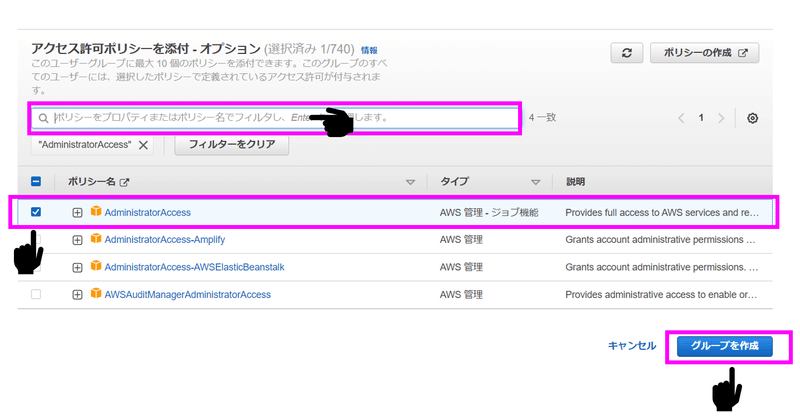The image size is (800, 420).
Task: Expand the AdministratorAccess-Amplify policy details
Action: (77, 240)
